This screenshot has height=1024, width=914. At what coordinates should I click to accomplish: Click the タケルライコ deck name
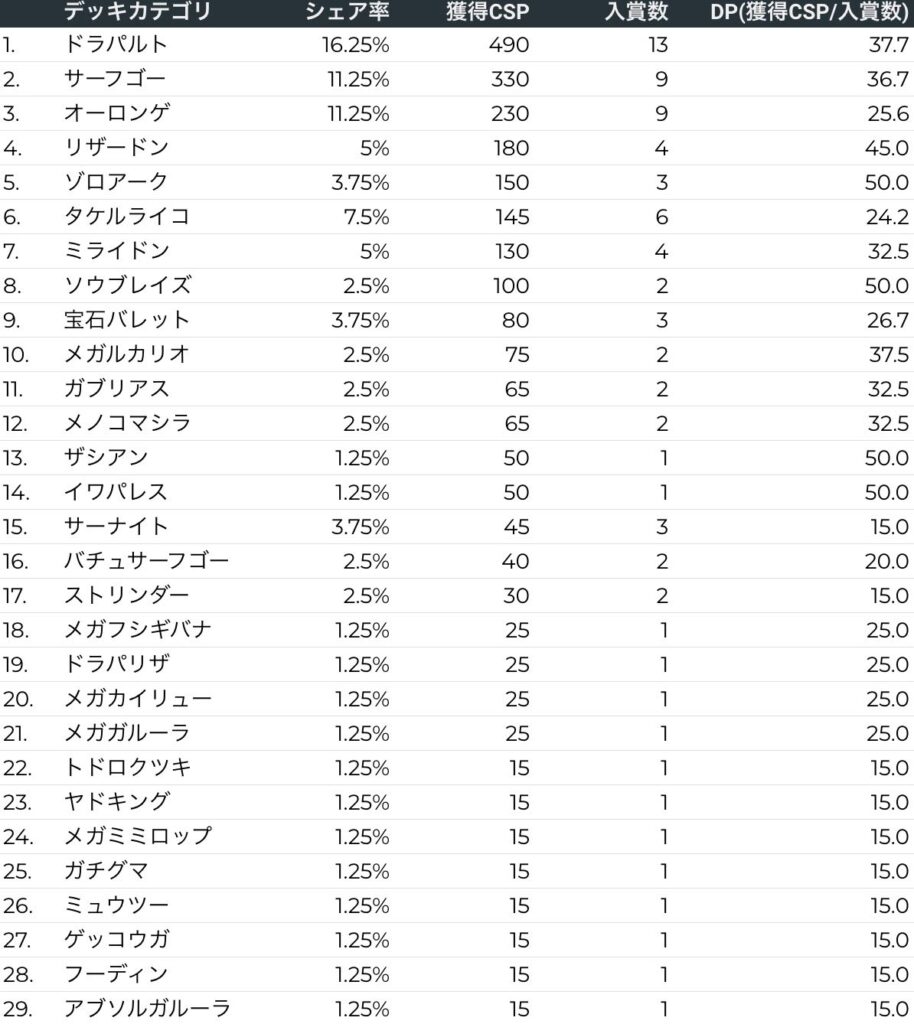pos(126,217)
